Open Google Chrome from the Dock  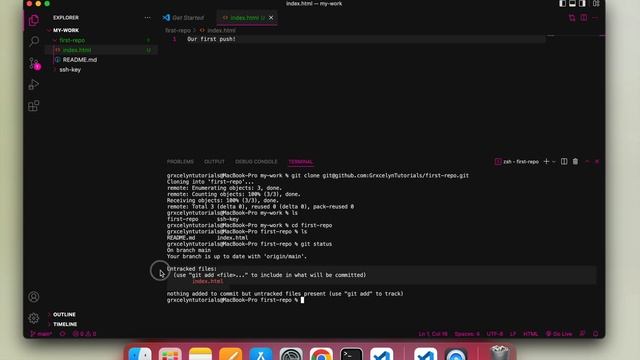tap(321, 353)
